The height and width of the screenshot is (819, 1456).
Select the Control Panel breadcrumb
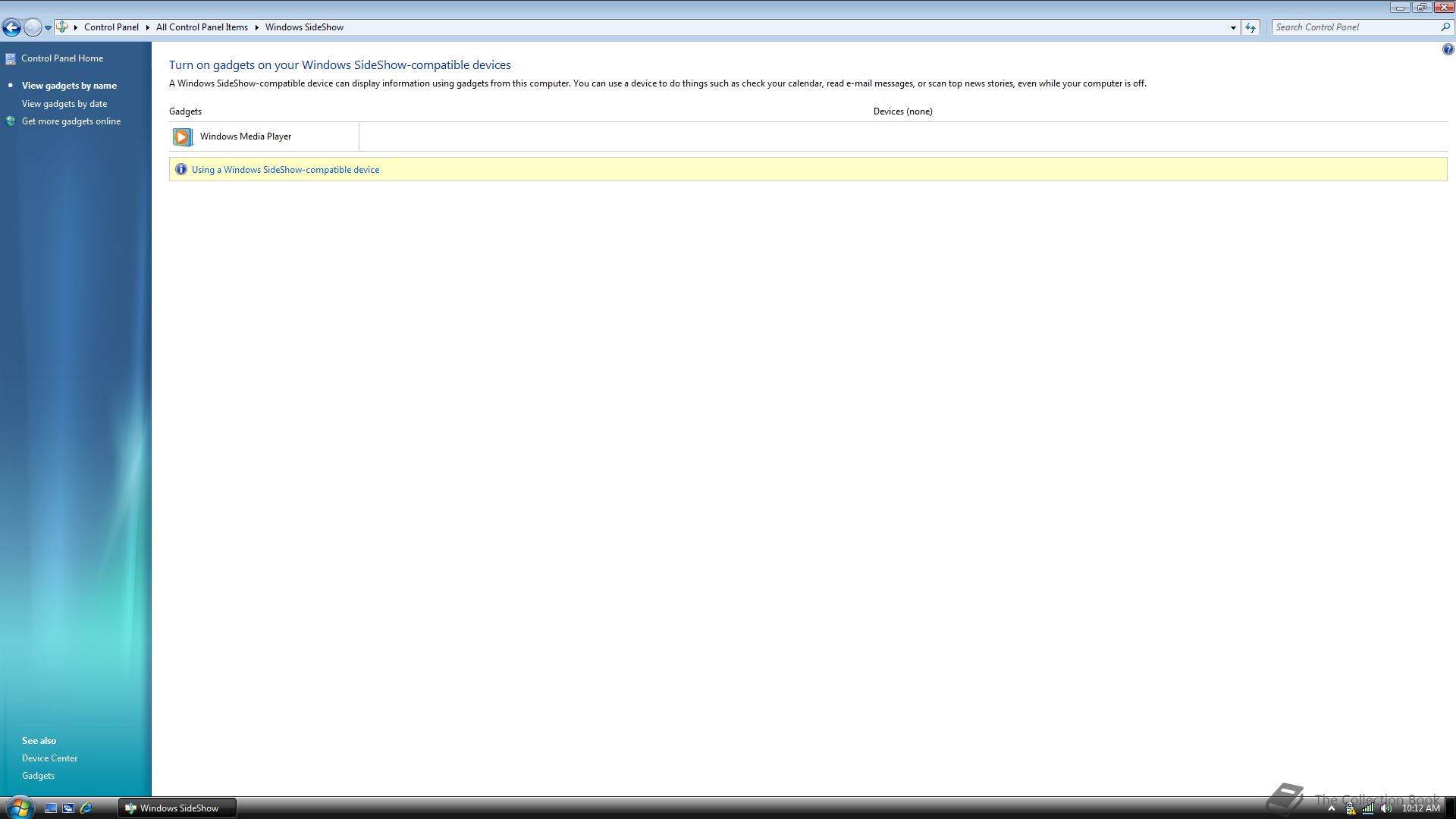[x=111, y=27]
